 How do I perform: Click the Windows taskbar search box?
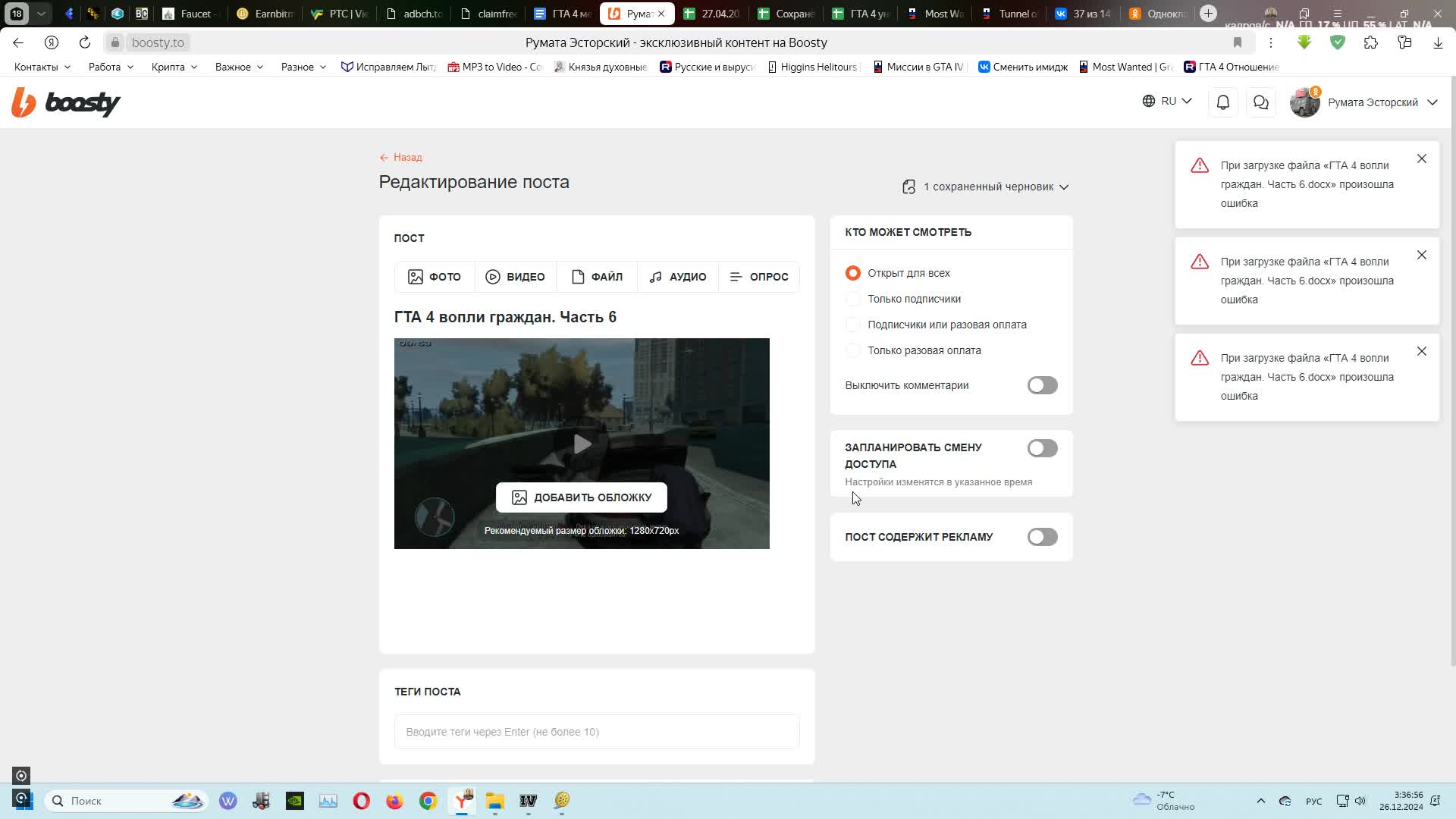click(x=126, y=801)
